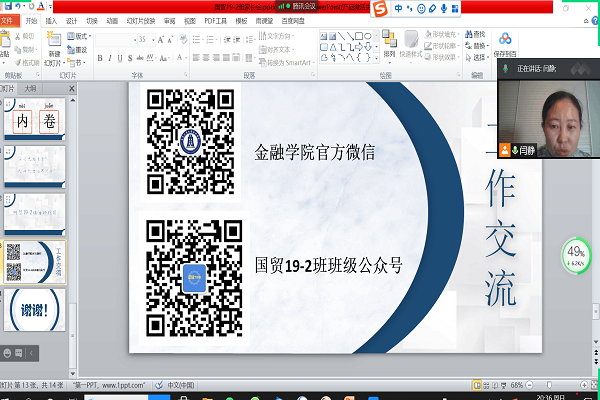Click the Reset (重设) slide button
The width and height of the screenshot is (600, 400).
pos(77,50)
